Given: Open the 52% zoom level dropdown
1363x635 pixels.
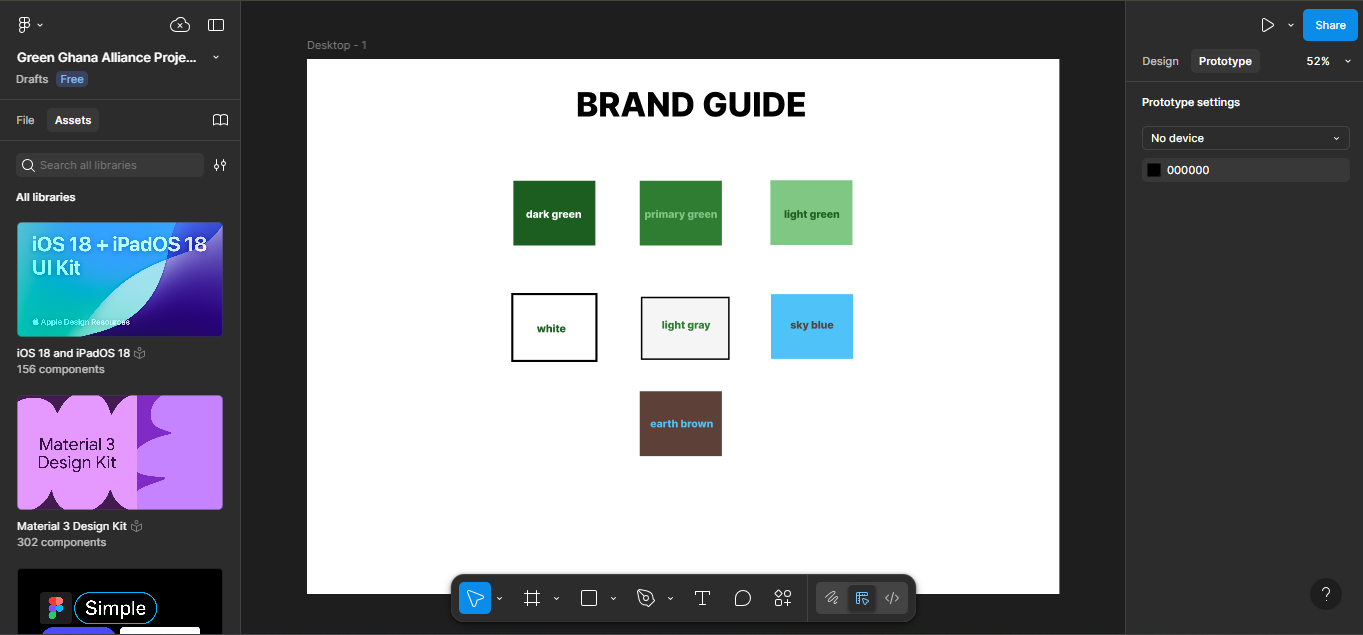Looking at the screenshot, I should [x=1327, y=61].
